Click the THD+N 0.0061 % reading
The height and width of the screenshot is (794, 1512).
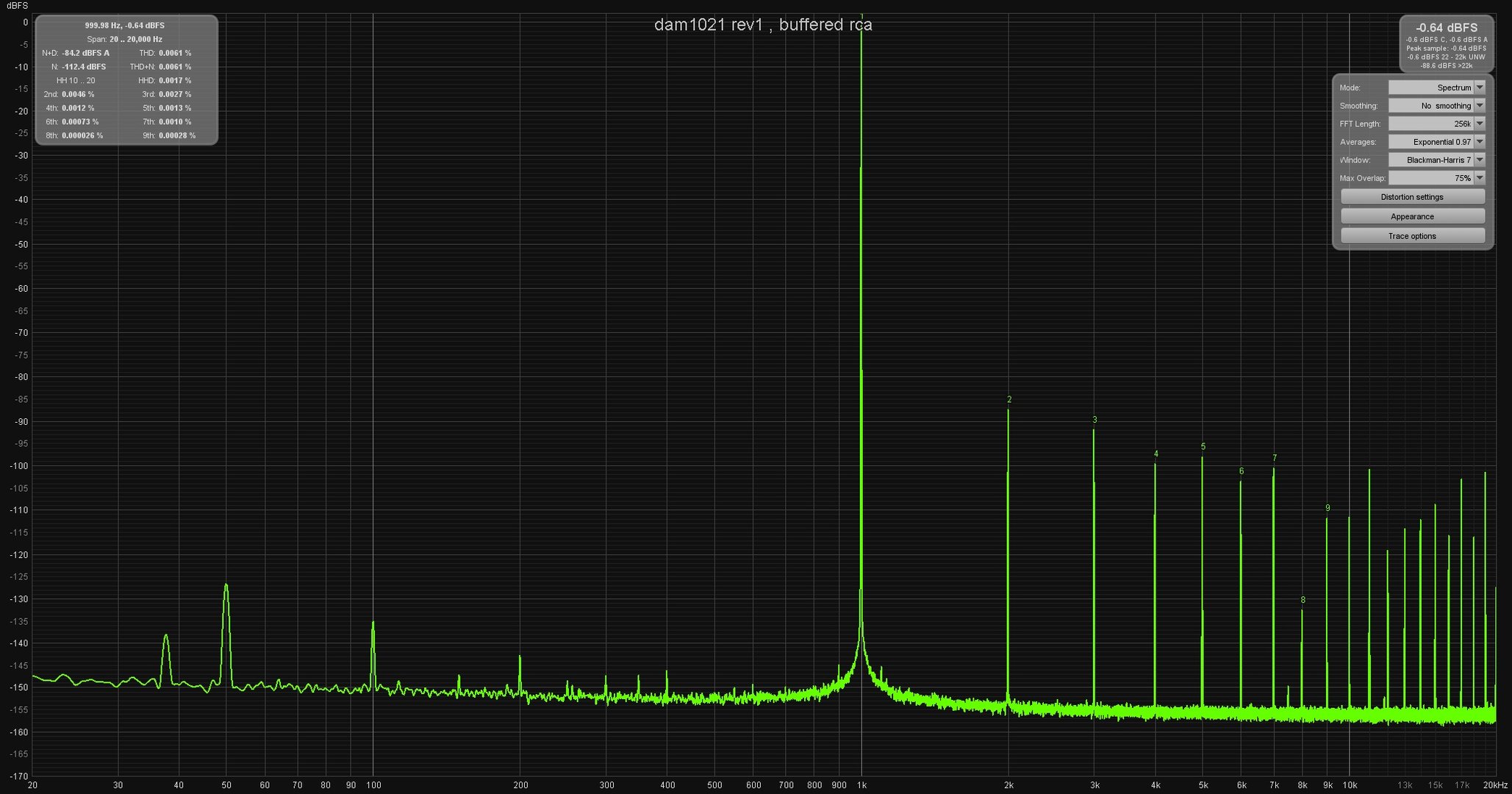tap(160, 67)
